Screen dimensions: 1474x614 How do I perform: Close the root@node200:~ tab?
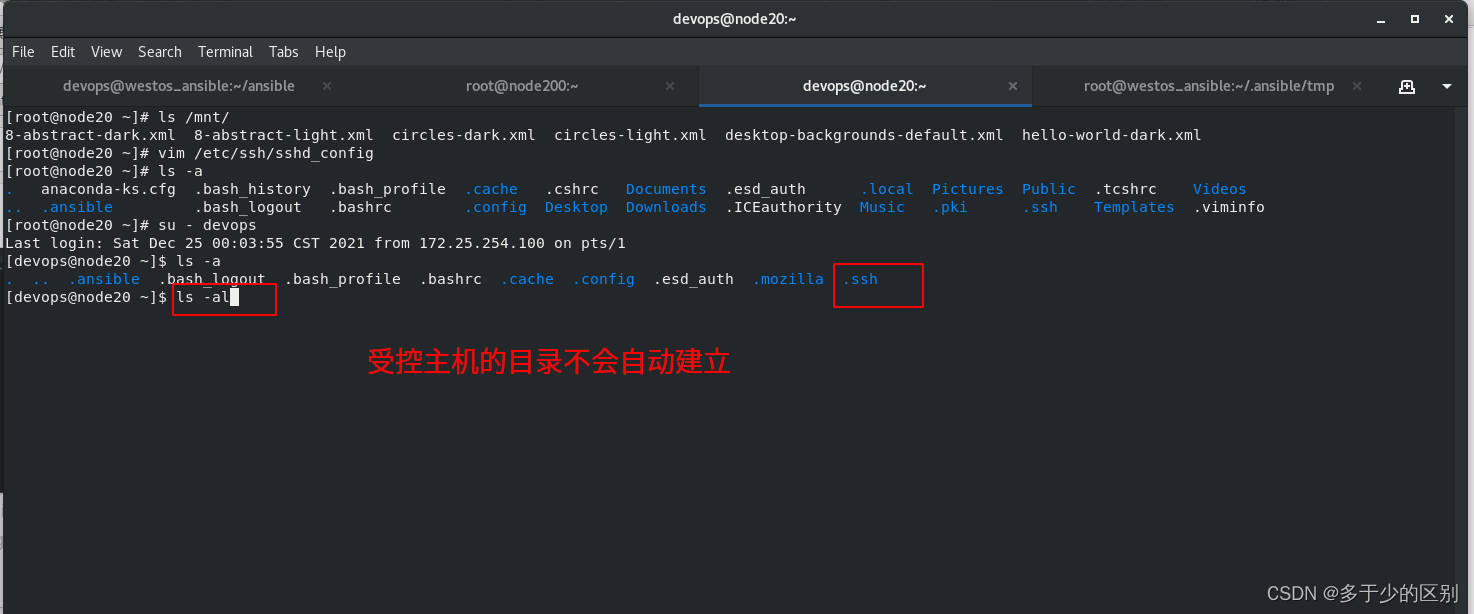point(670,86)
